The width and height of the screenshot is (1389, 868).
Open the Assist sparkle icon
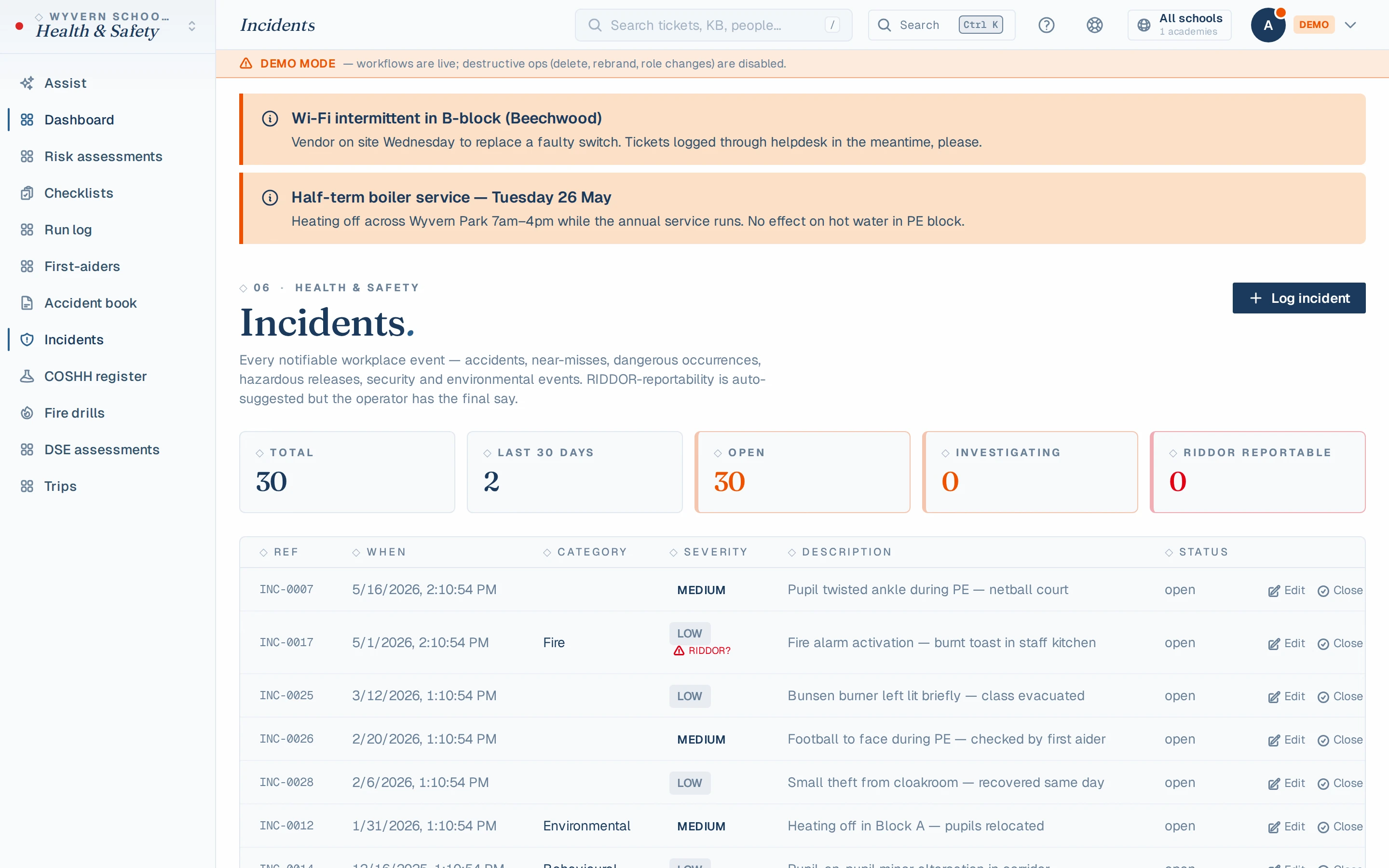click(27, 83)
